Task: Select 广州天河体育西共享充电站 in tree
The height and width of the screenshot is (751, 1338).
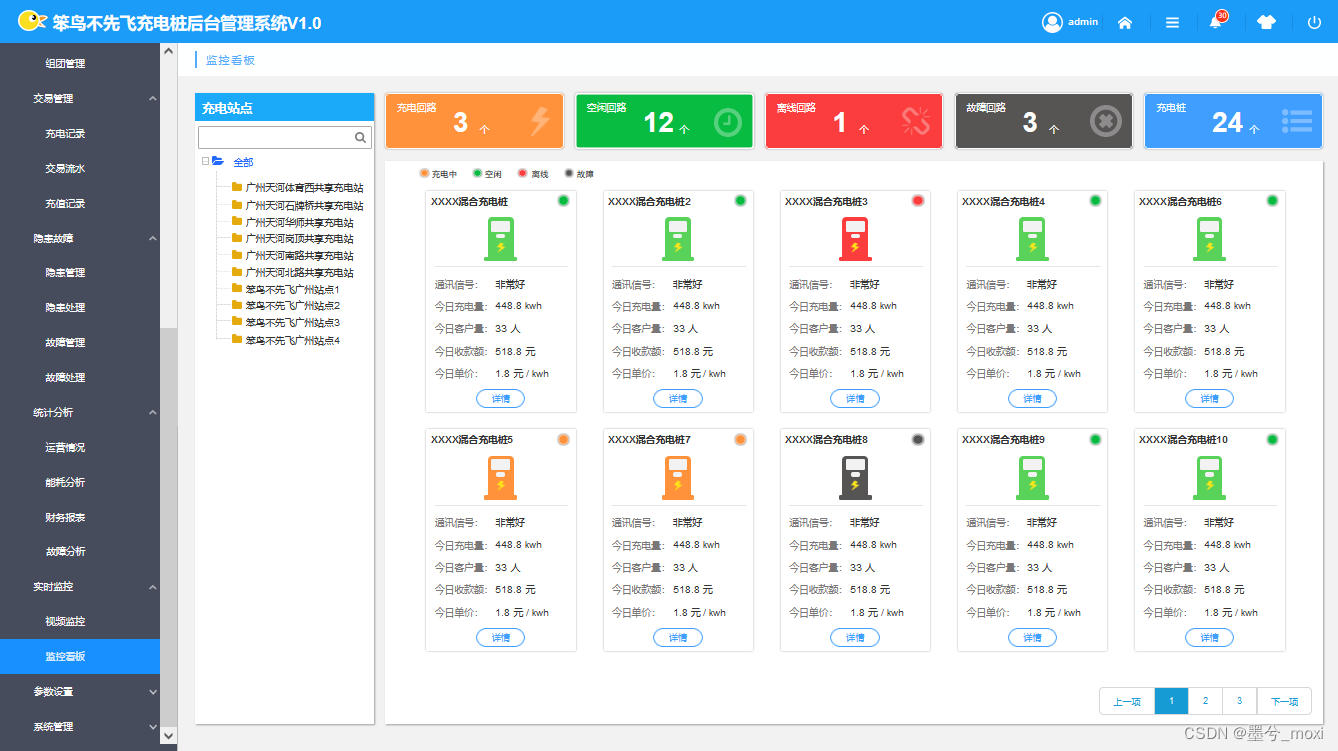Action: point(304,188)
